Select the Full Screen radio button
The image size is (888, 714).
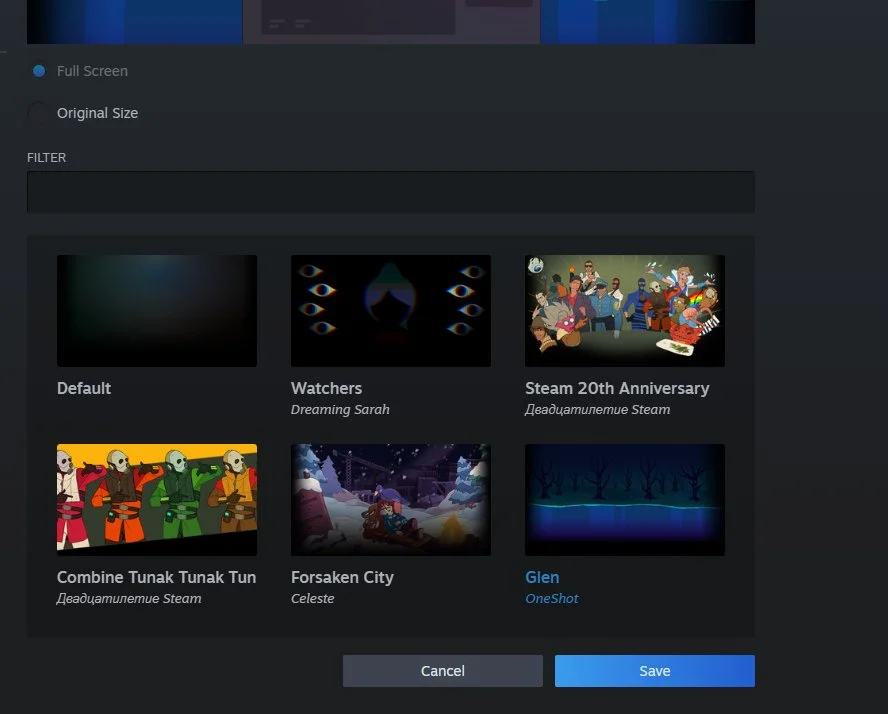(39, 71)
